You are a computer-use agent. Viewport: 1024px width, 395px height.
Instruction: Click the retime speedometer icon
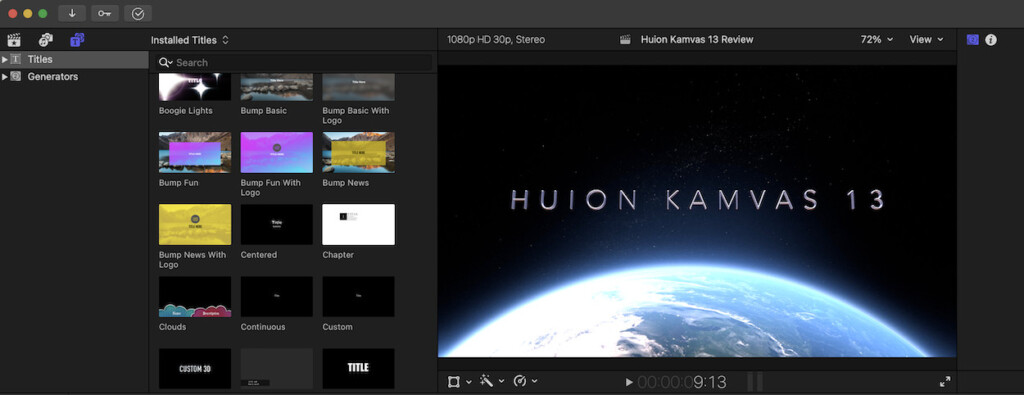[520, 381]
